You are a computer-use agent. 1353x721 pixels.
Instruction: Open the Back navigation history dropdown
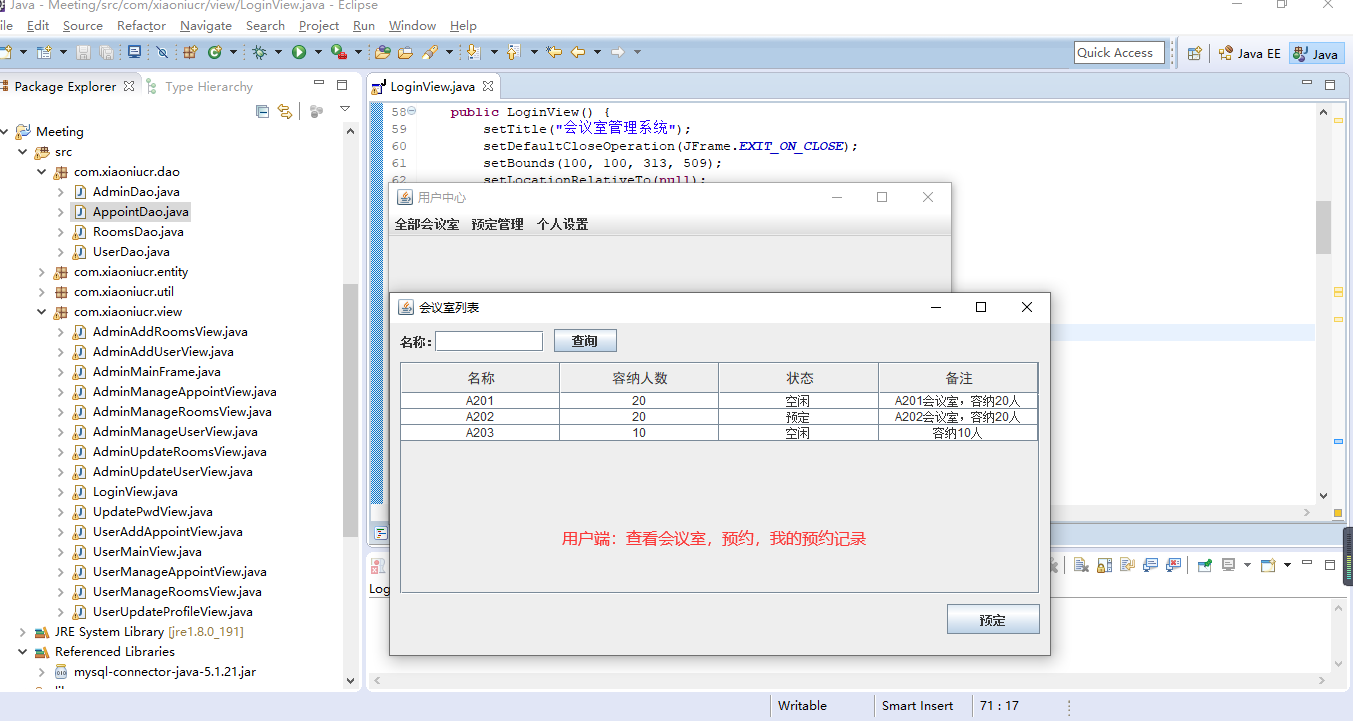coord(596,52)
